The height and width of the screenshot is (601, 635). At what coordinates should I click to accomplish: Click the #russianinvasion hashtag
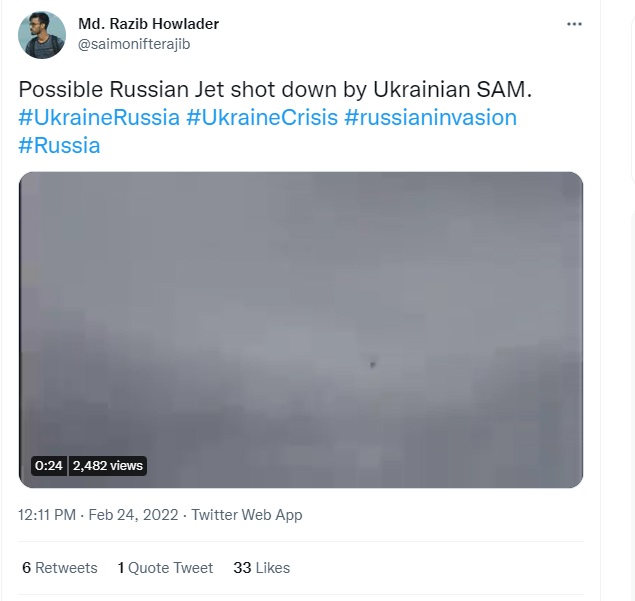[x=430, y=117]
